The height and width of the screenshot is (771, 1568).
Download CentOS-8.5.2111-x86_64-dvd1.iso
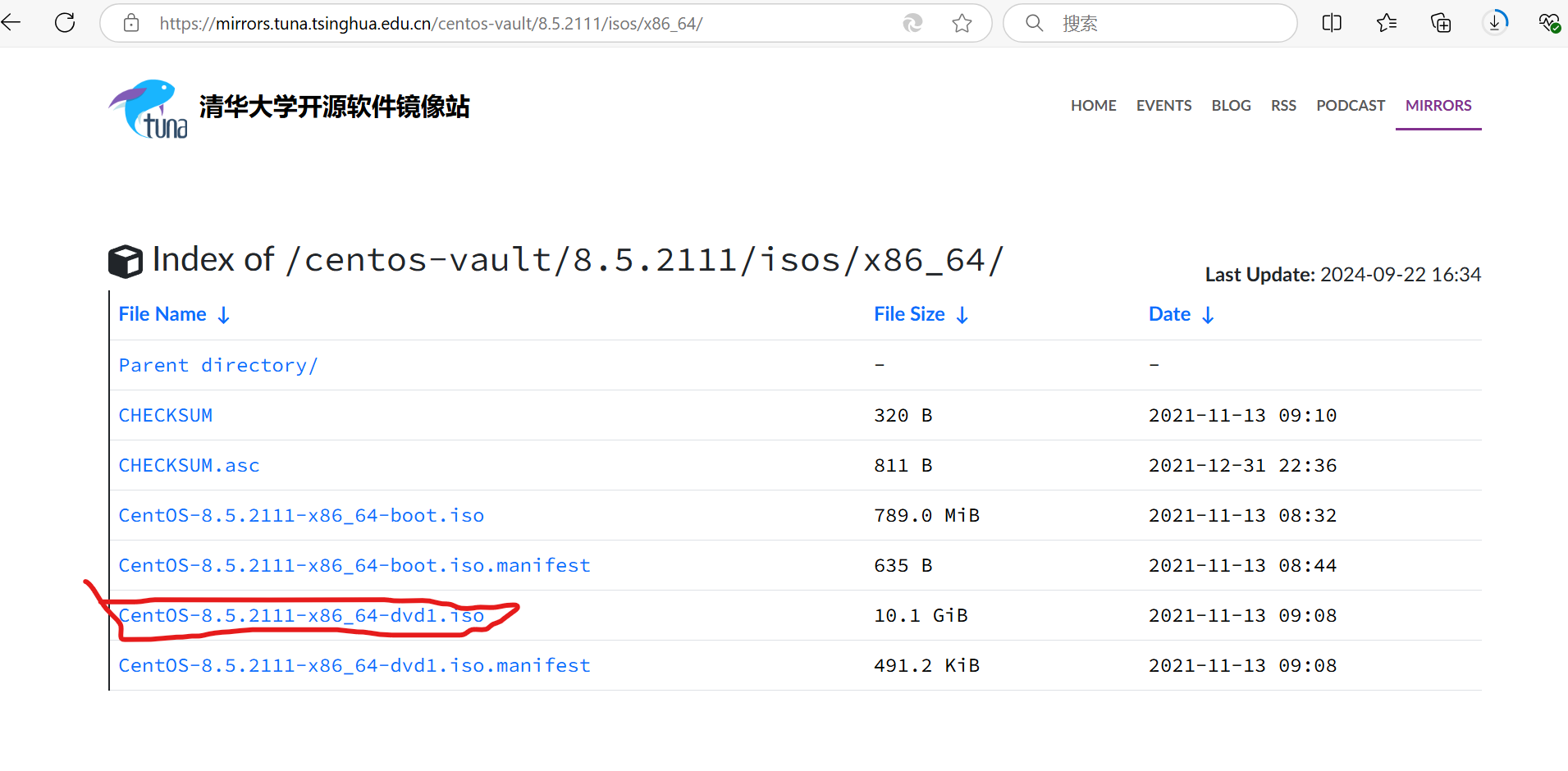[x=301, y=615]
